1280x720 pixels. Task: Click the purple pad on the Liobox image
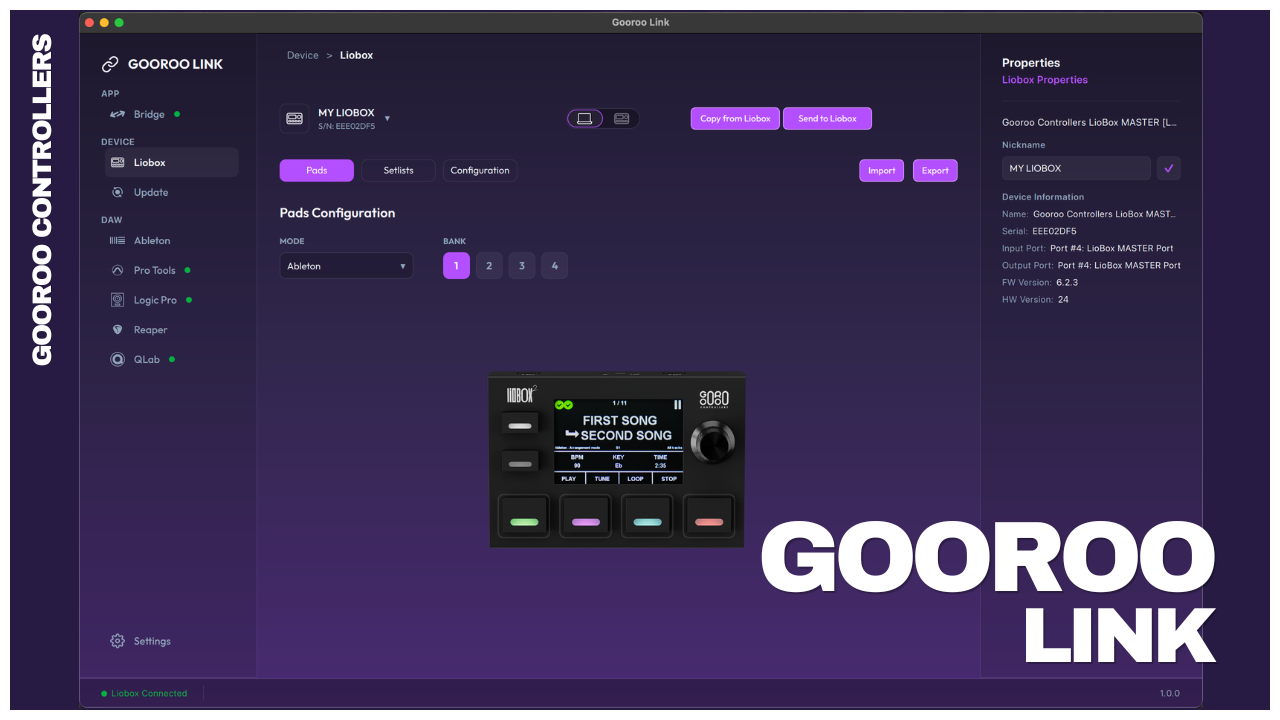585,518
